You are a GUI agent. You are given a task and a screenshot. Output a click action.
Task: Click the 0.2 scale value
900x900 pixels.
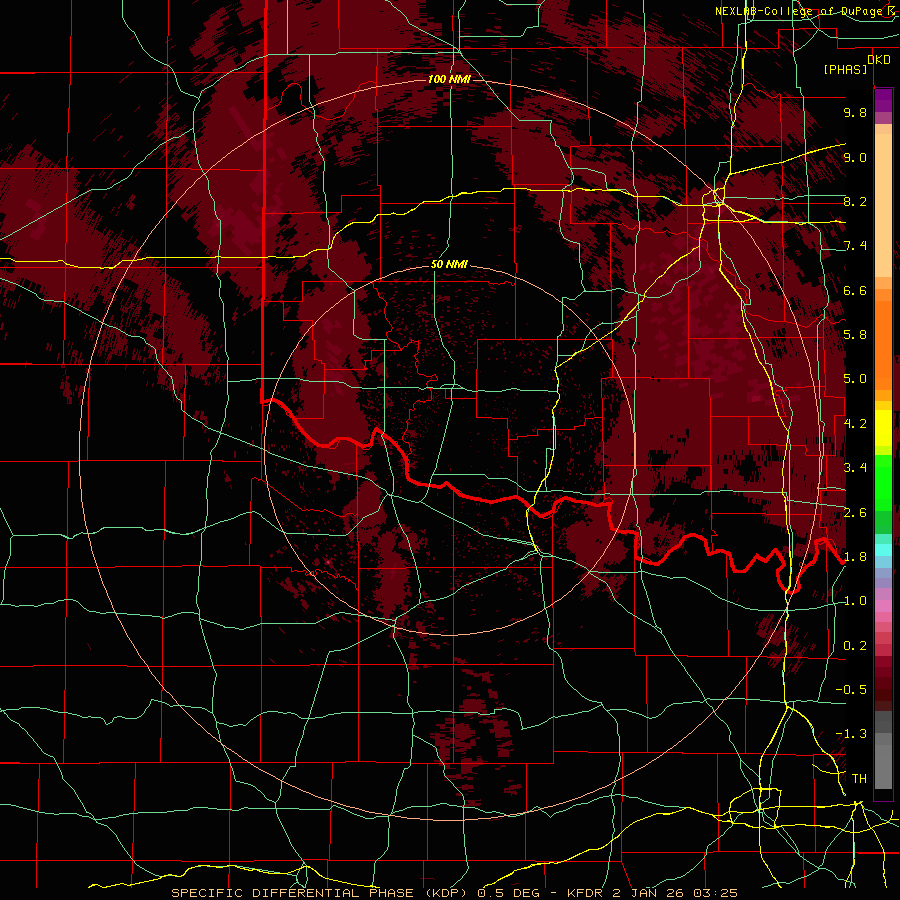coord(855,646)
